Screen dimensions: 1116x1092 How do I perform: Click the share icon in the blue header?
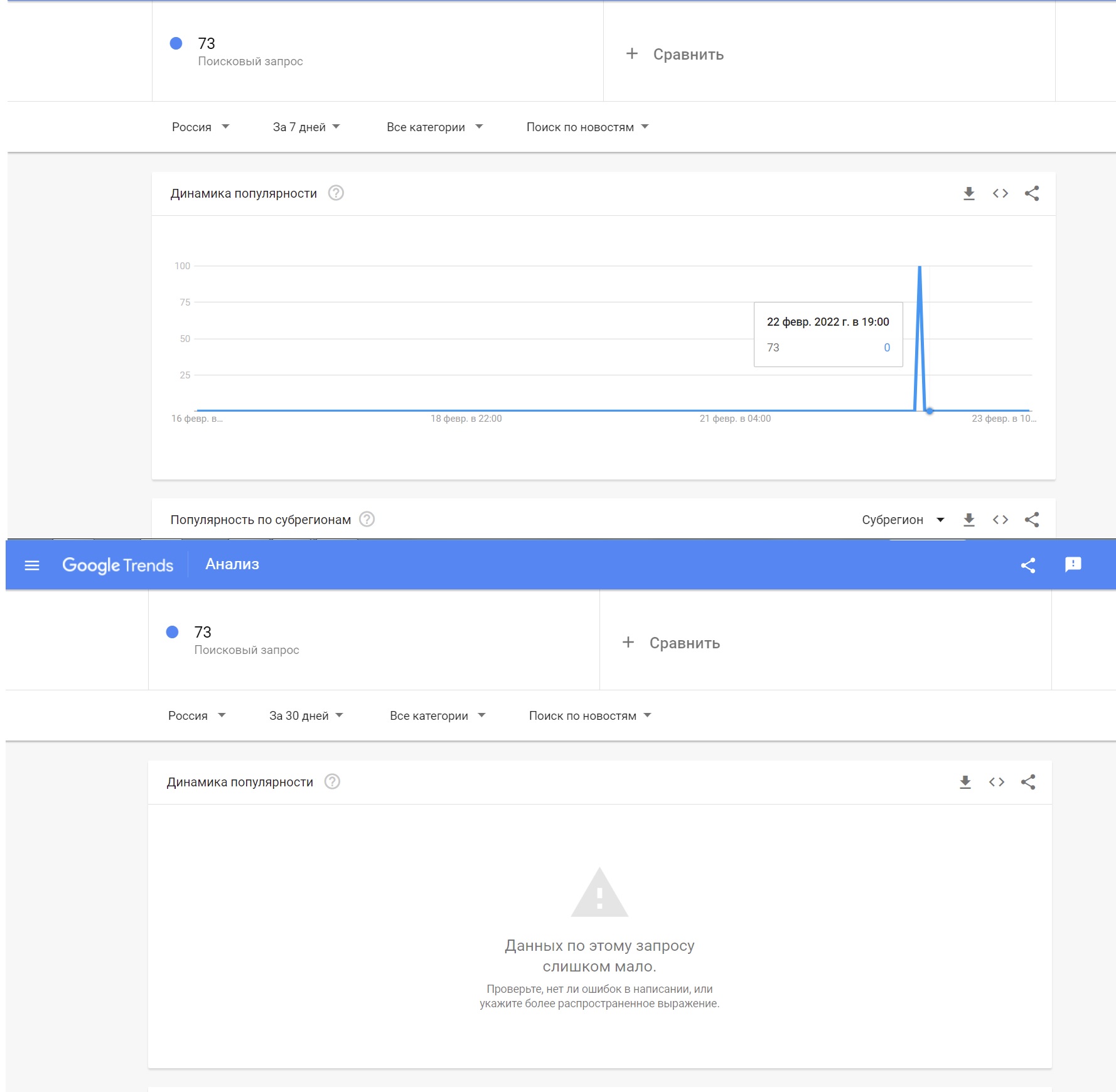tap(1027, 565)
